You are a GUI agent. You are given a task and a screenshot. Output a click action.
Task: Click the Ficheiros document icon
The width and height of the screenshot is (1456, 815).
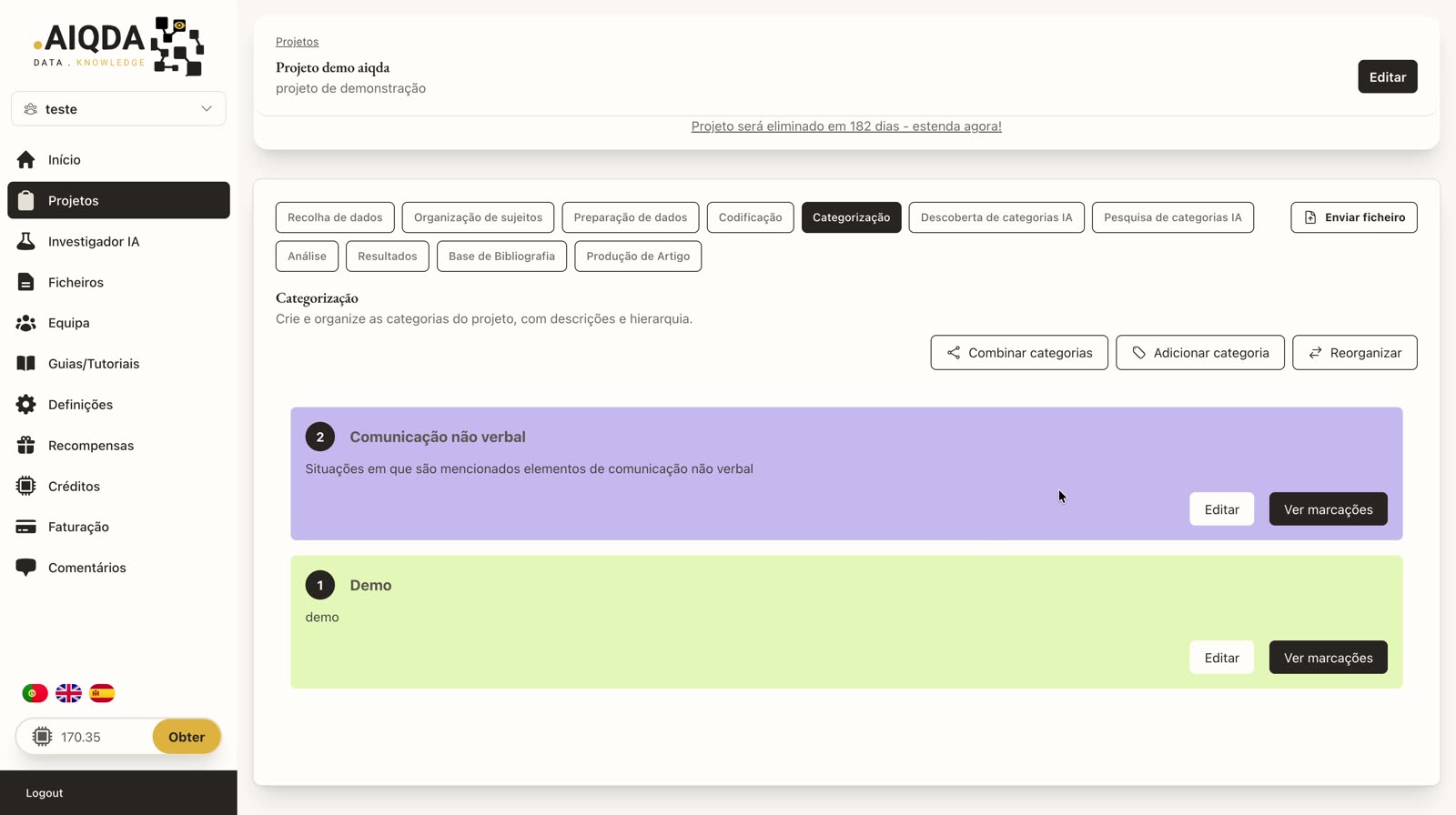point(26,282)
